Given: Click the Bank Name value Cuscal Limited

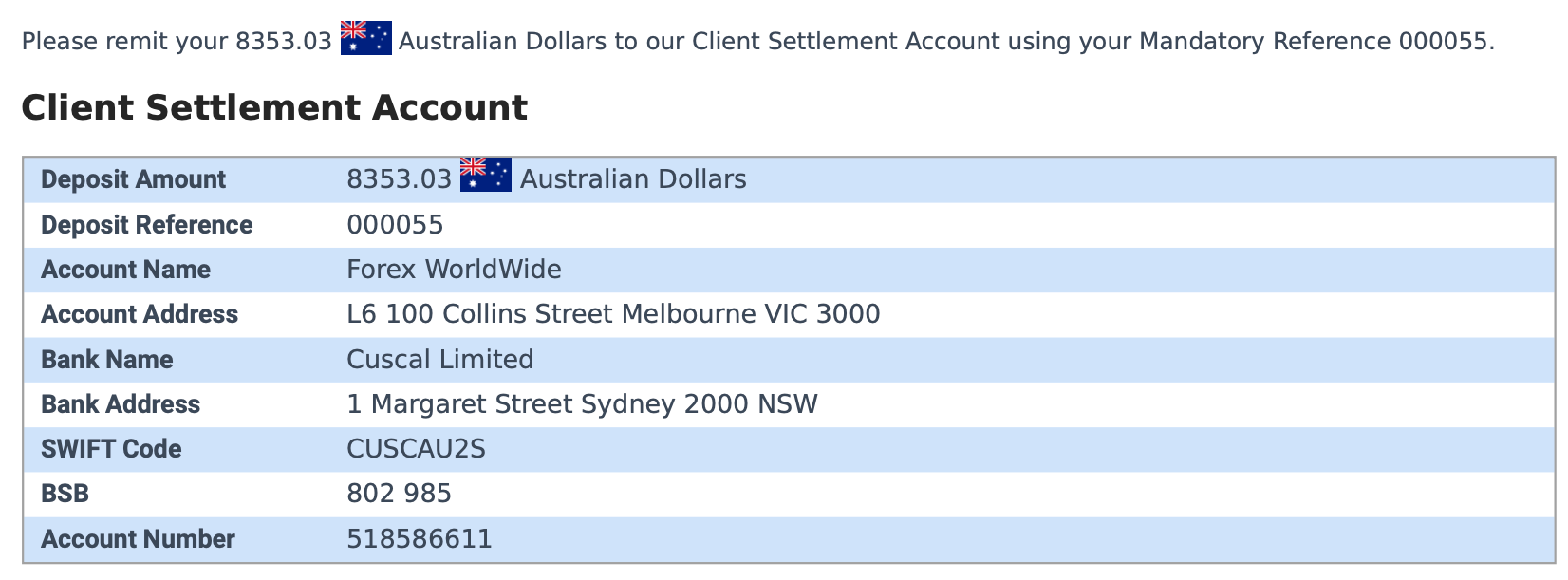Looking at the screenshot, I should 439,360.
